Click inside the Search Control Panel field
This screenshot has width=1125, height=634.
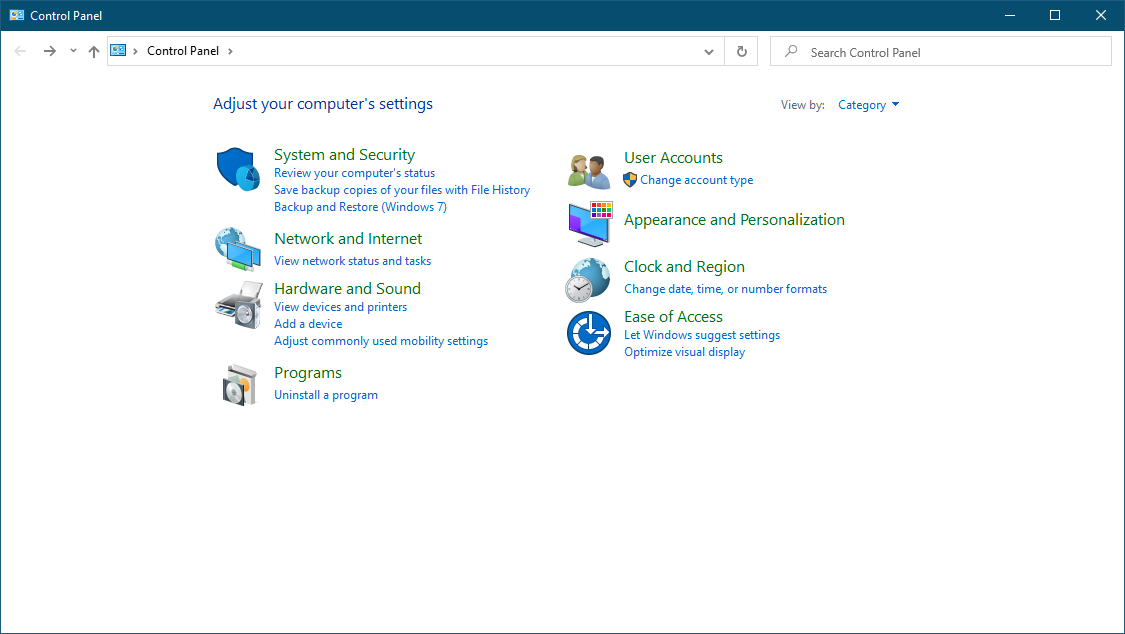pos(940,50)
